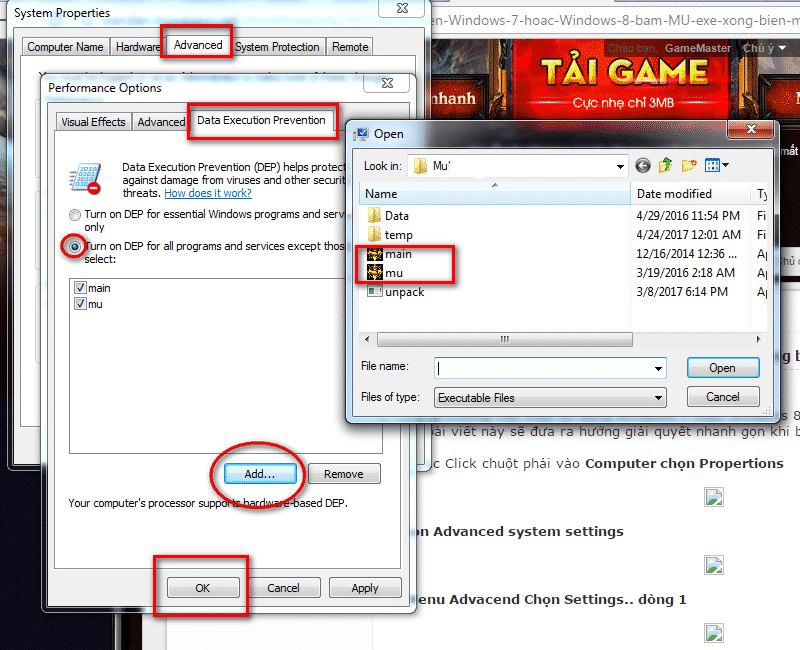Click the Create New Folder icon
The height and width of the screenshot is (650, 800).
click(x=688, y=165)
